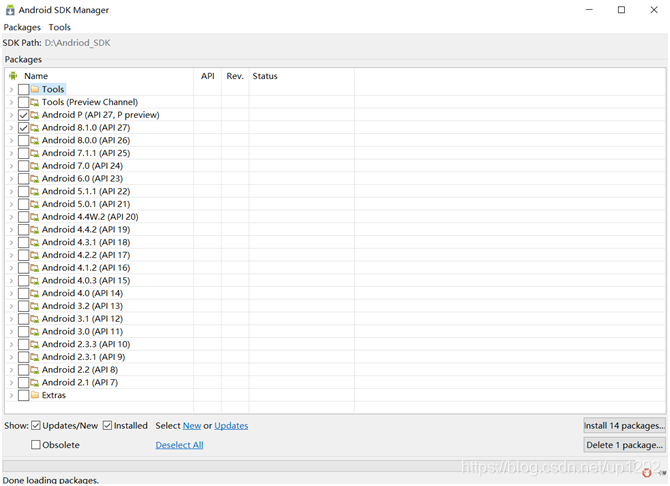Open the Tools menu in the menu bar

click(59, 27)
